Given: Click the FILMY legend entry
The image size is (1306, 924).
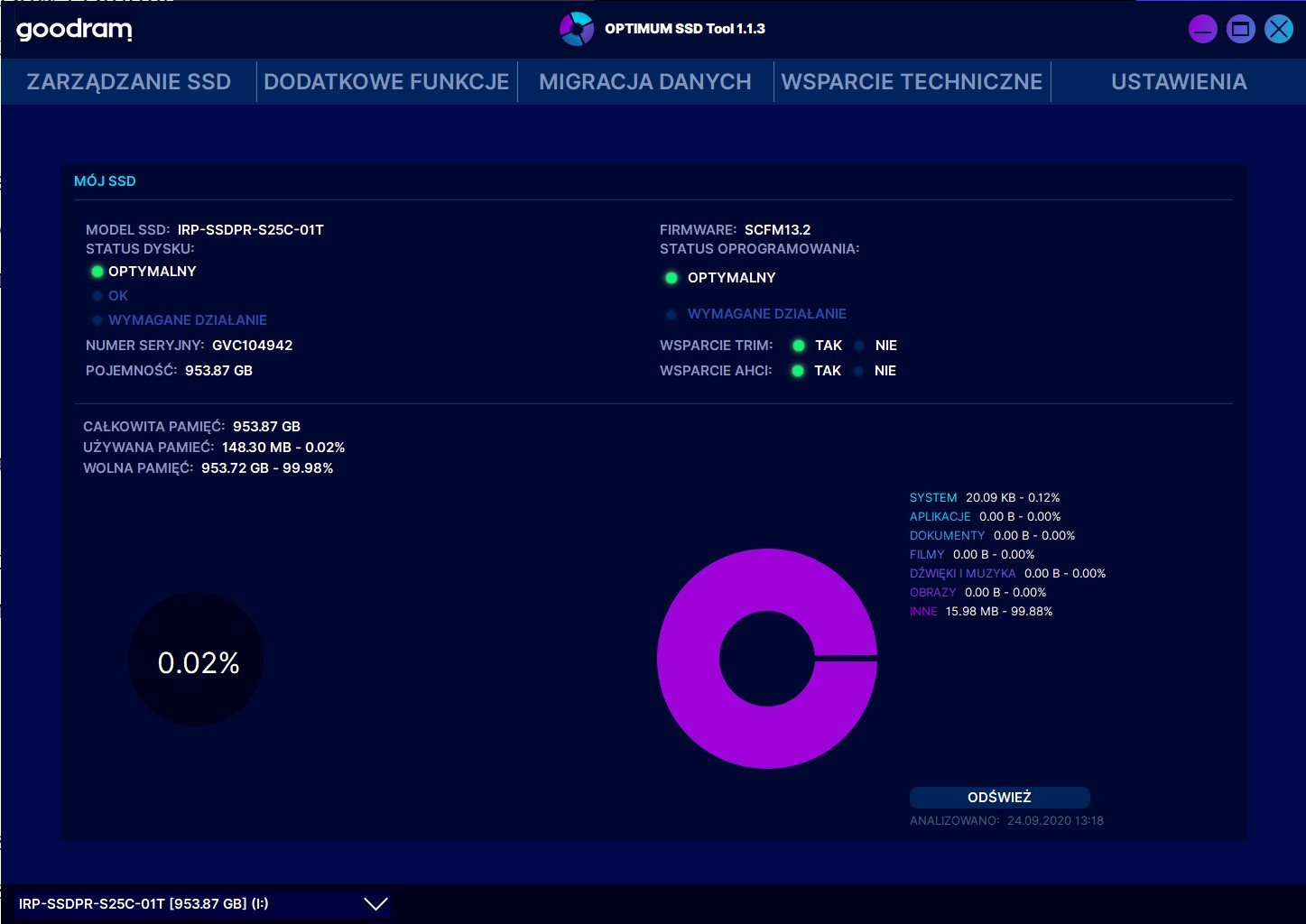Looking at the screenshot, I should 927,555.
